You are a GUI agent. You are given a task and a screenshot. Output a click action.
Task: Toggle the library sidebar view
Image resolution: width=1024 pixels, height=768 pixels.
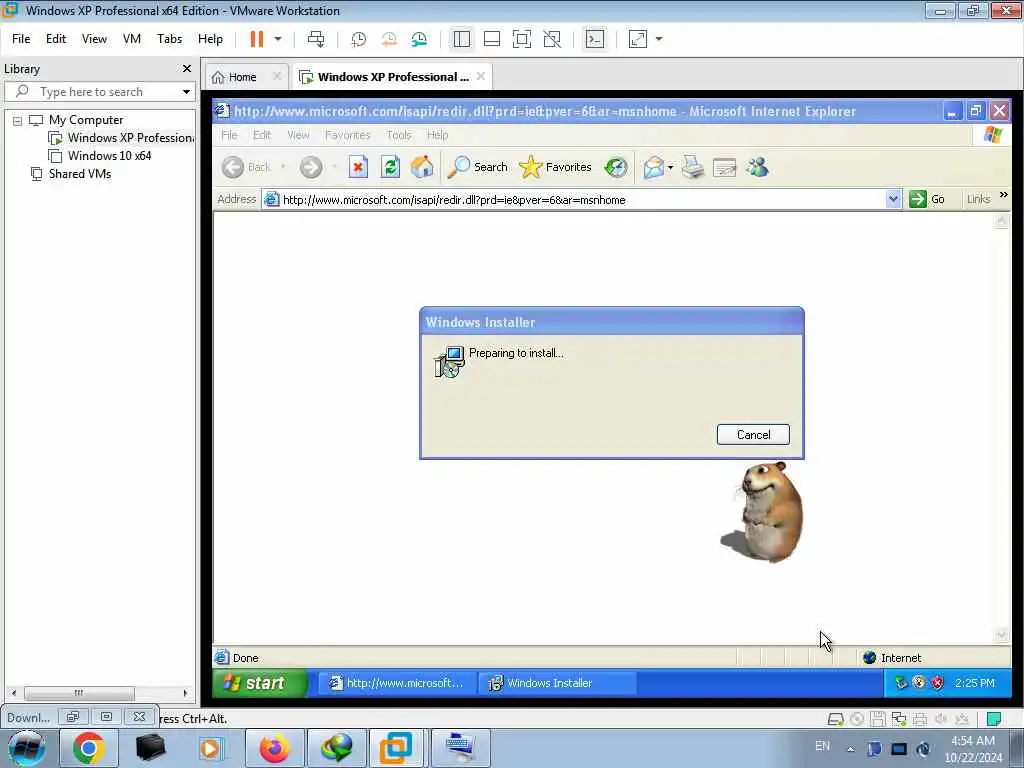pos(462,39)
